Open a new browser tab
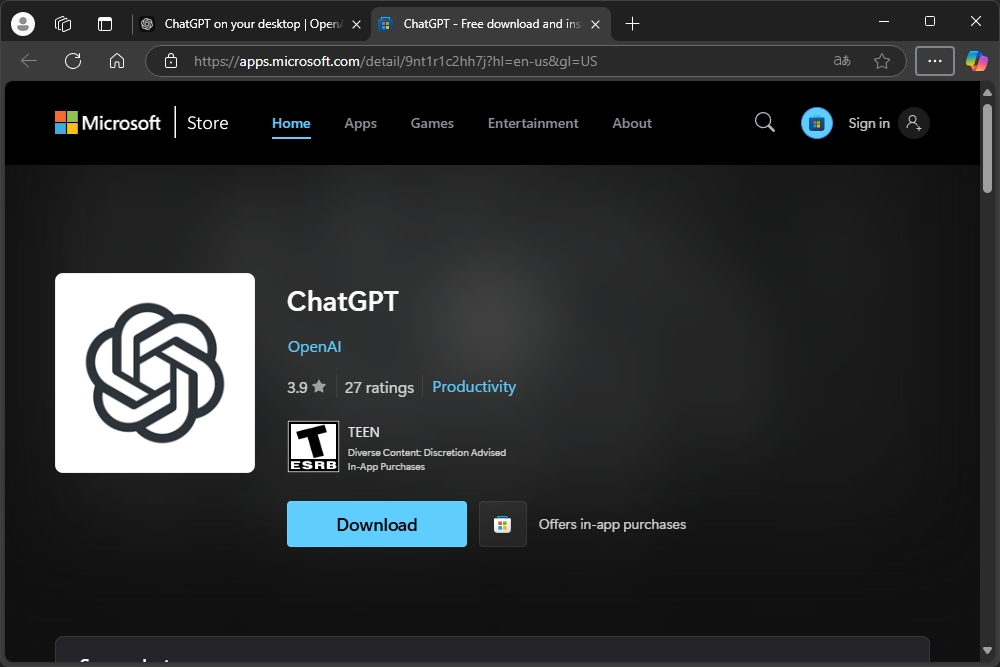 [x=632, y=24]
